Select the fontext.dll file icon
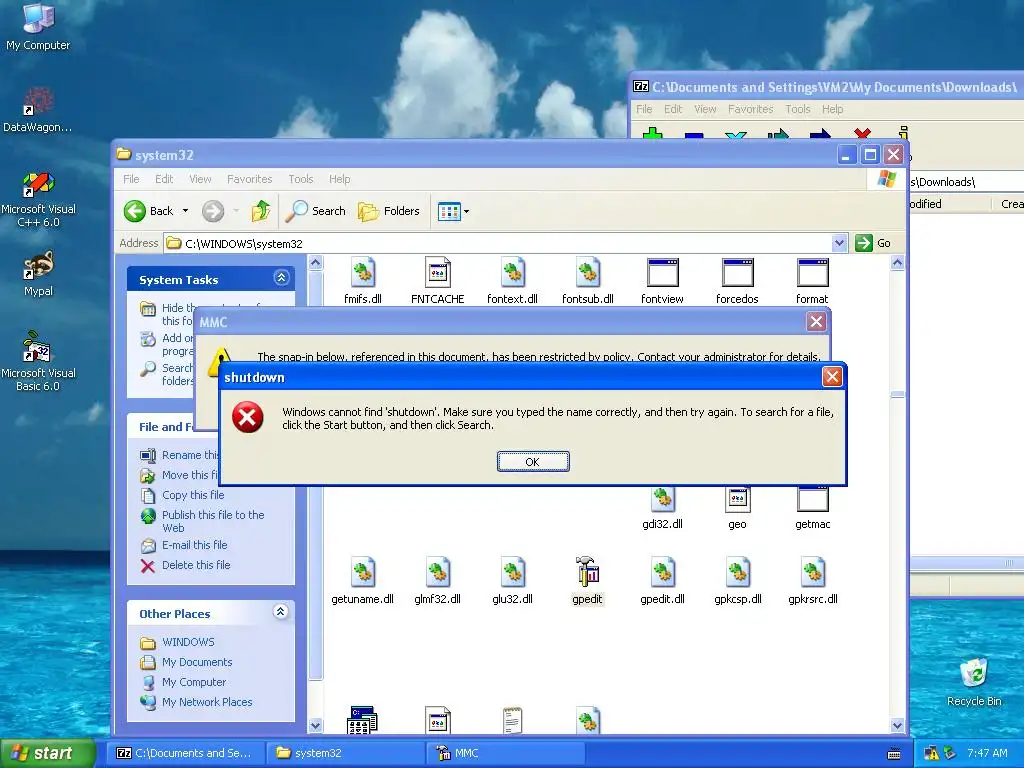Image resolution: width=1024 pixels, height=768 pixels. (513, 273)
